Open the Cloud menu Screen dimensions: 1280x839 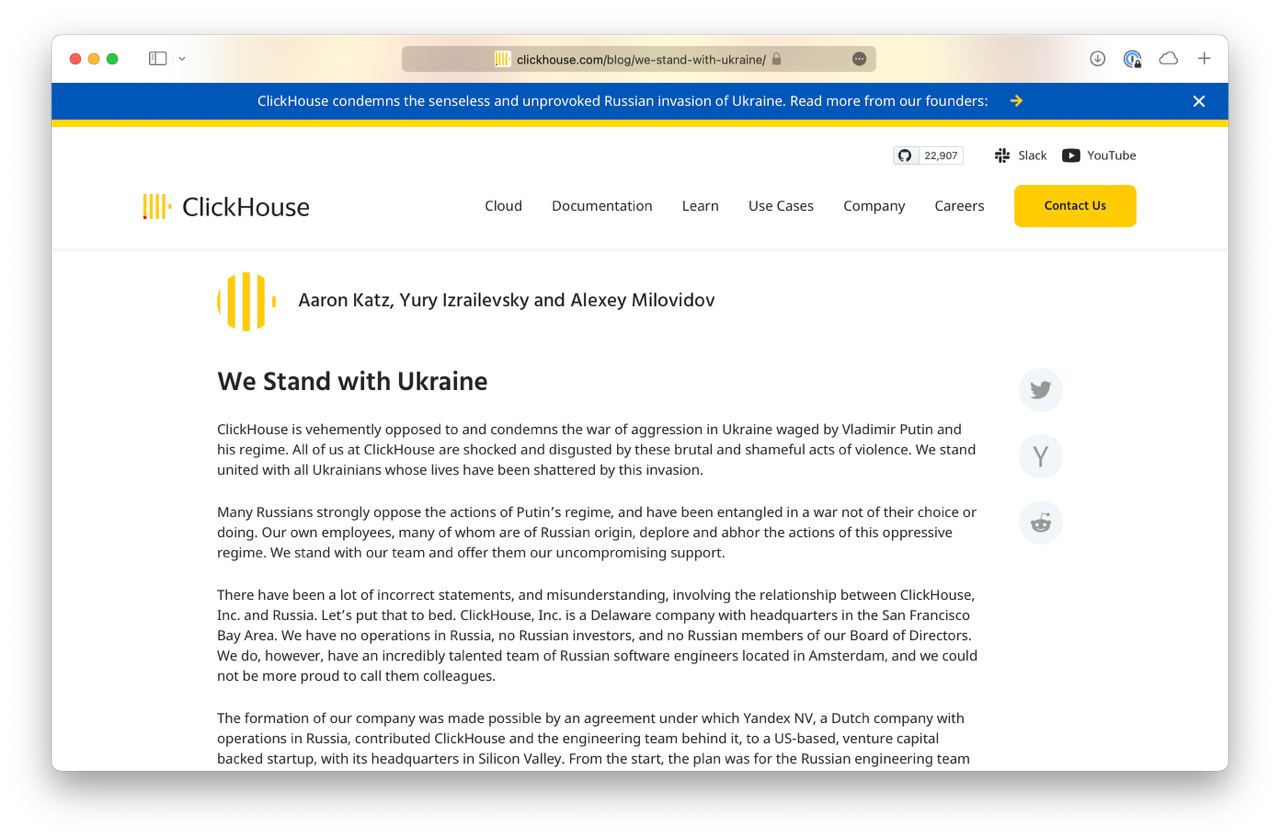(x=503, y=206)
